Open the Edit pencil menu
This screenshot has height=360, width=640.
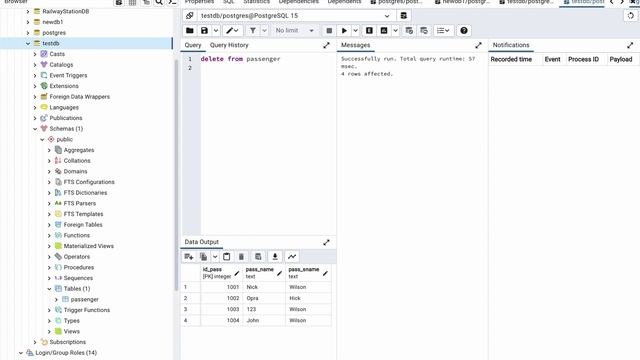click(x=233, y=31)
